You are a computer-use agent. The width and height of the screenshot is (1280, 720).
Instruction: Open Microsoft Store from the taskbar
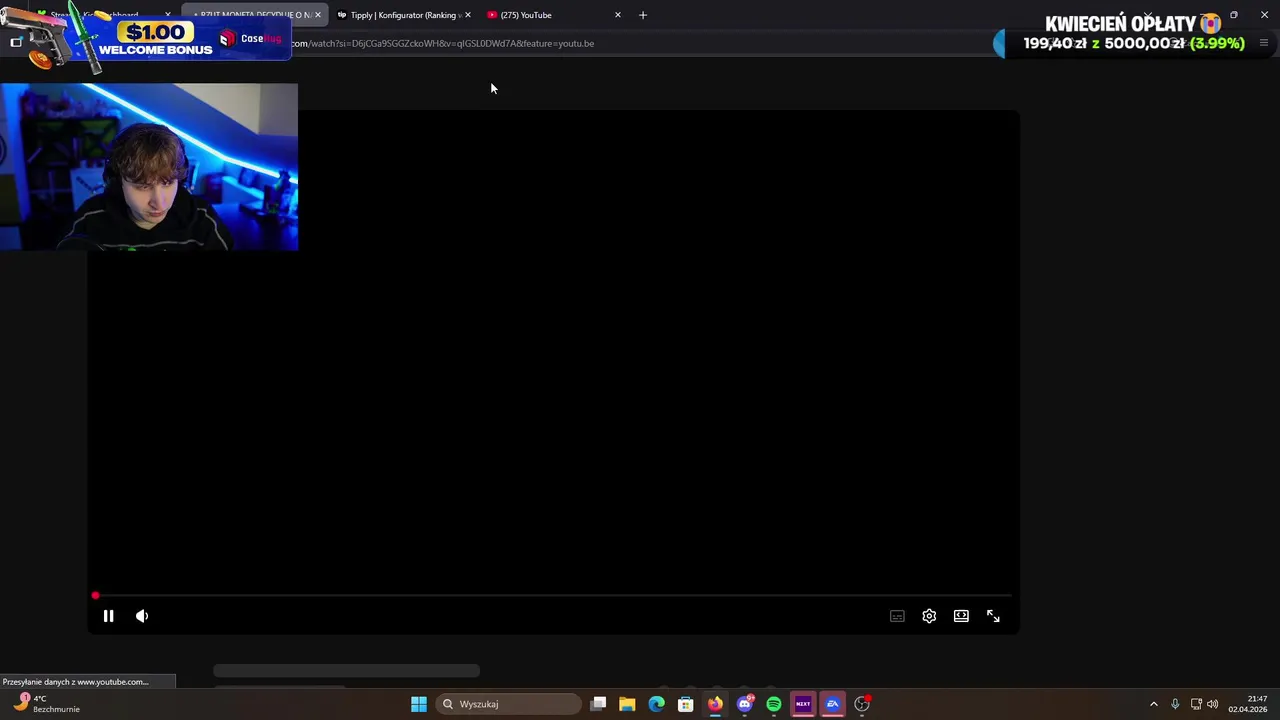686,704
